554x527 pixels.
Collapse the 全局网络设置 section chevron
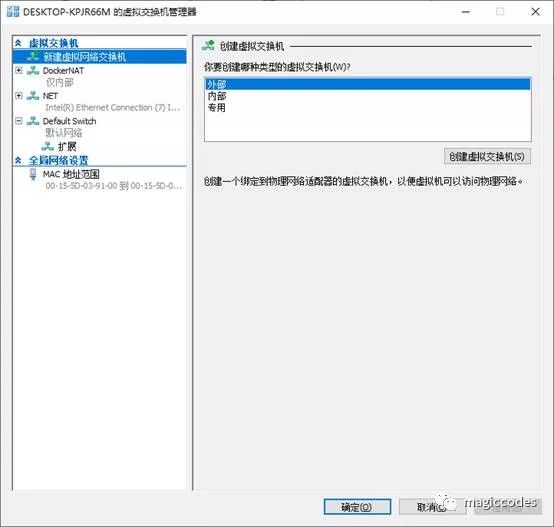click(18, 161)
